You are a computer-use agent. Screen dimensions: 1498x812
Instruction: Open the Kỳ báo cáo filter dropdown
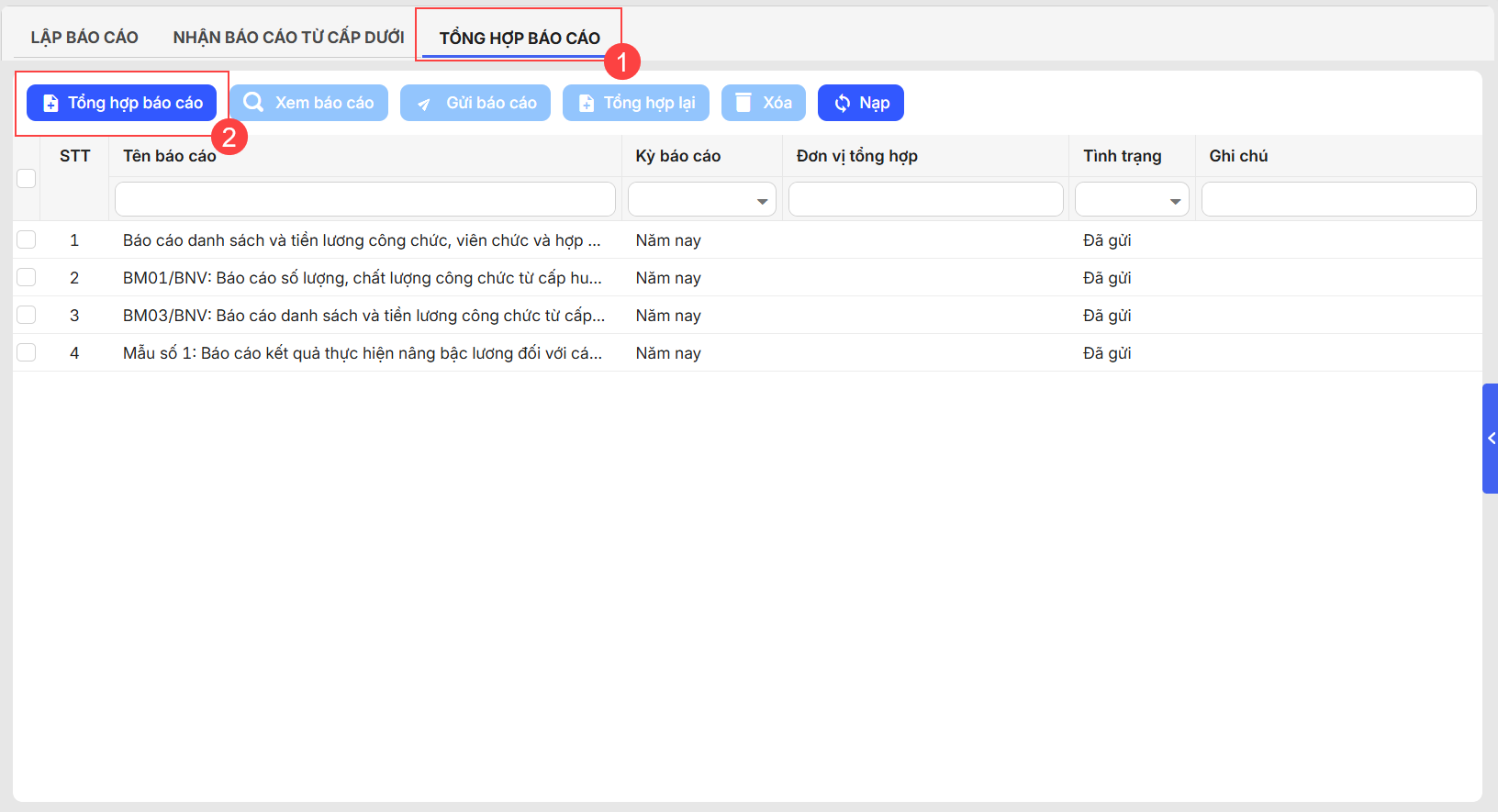(x=702, y=200)
